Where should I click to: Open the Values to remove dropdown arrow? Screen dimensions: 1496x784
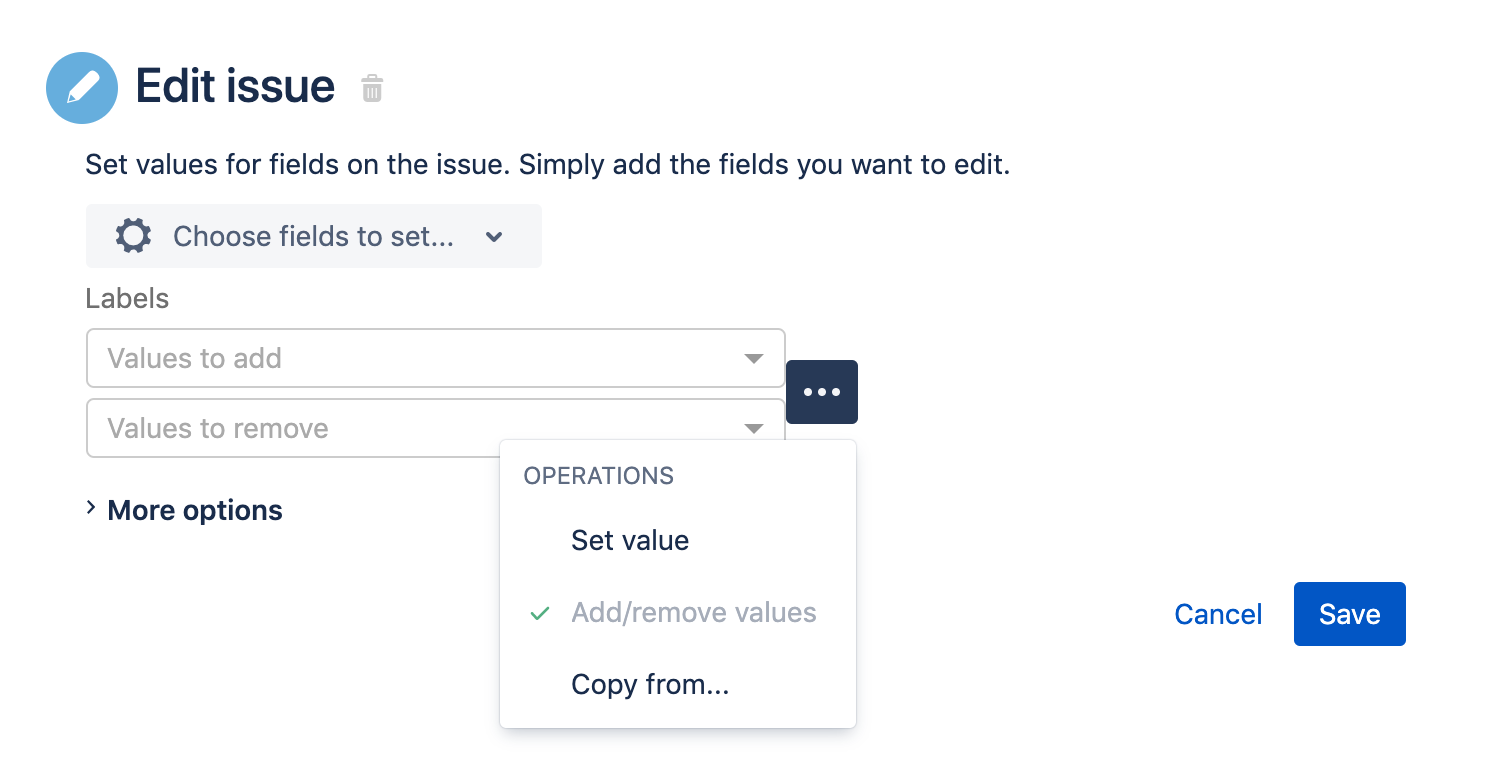[x=754, y=429]
